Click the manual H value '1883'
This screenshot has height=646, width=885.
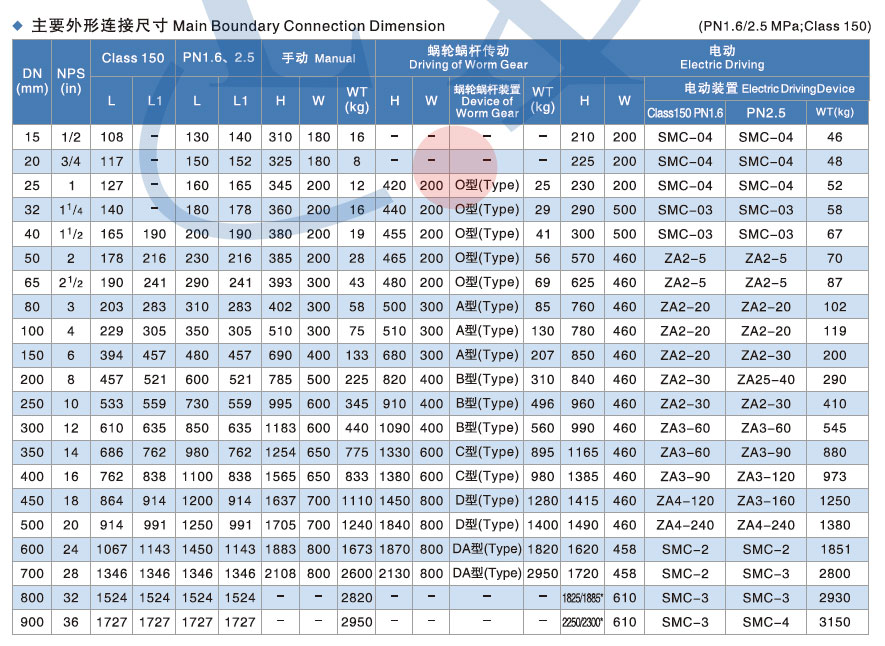280,550
